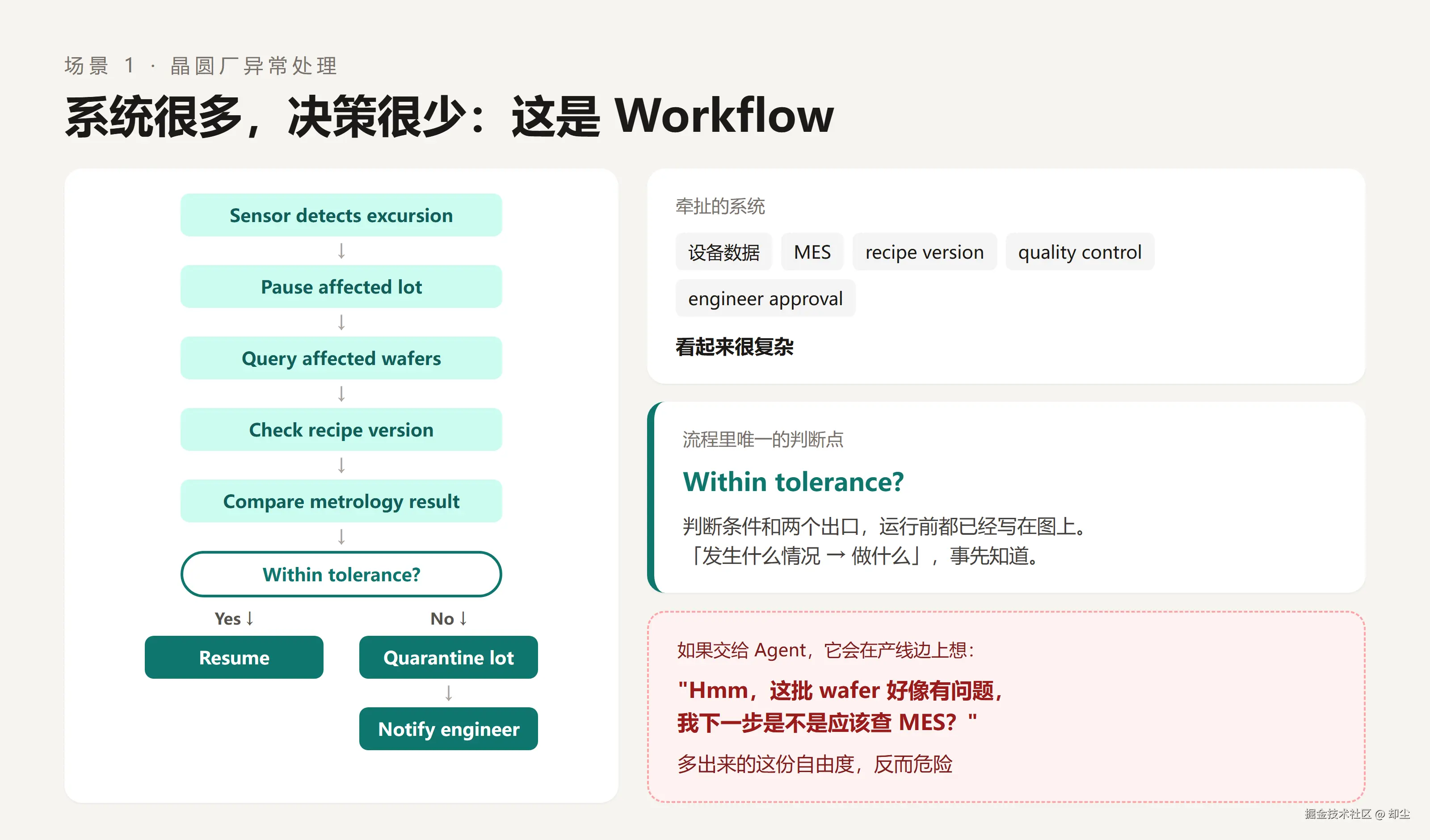Select the 'engineer approval' tag
Image resolution: width=1430 pixels, height=840 pixels.
coord(765,298)
